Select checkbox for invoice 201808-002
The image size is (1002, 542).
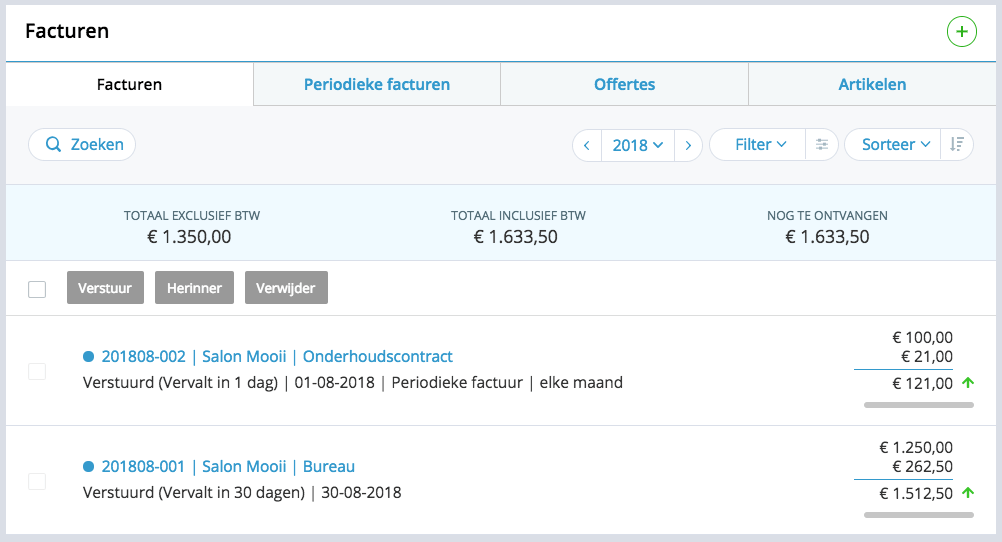37,371
